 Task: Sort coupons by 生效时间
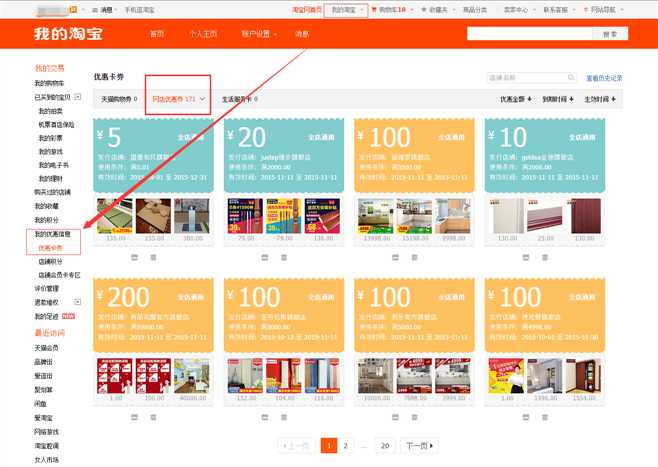tap(600, 99)
